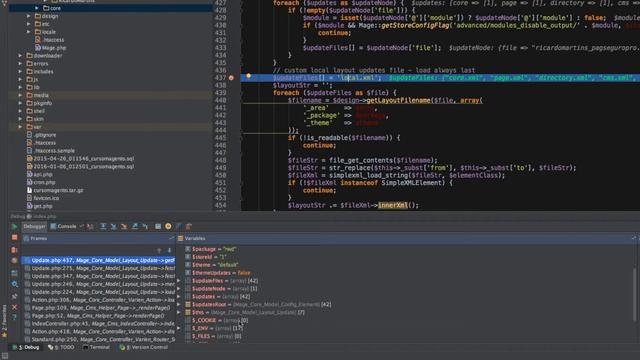Screen dimensions: 640x360
Task: Select next frame with the down arrow
Action: [169, 250]
